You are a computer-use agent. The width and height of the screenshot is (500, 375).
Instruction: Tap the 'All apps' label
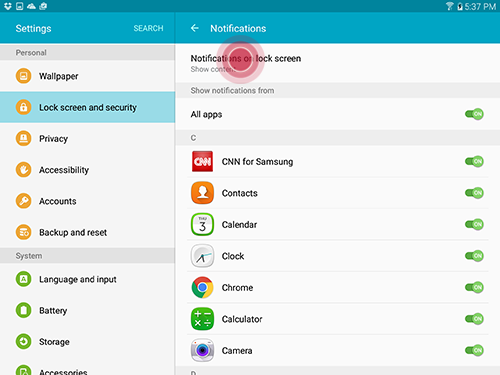tap(206, 114)
